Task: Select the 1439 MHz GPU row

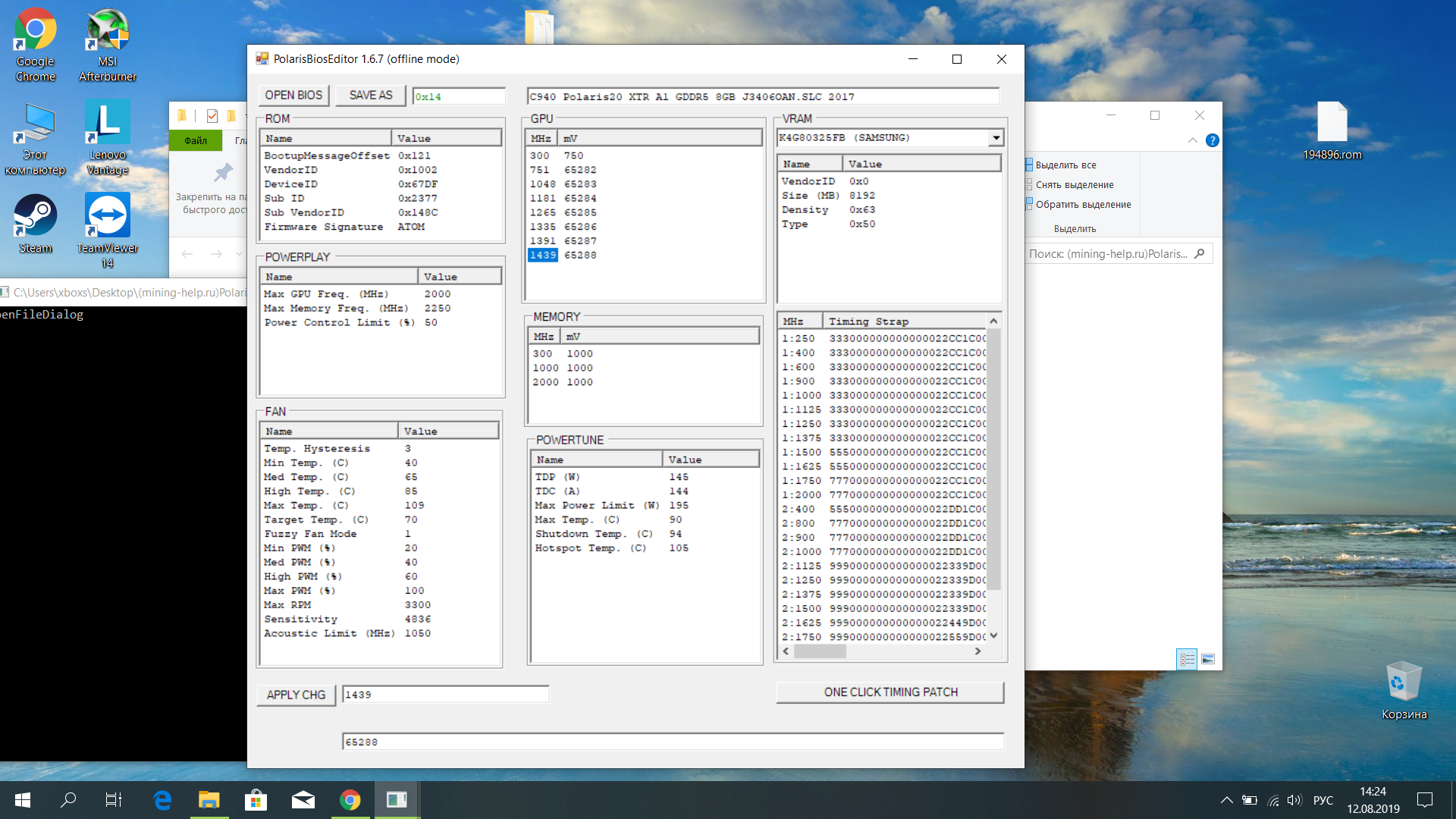Action: [543, 256]
